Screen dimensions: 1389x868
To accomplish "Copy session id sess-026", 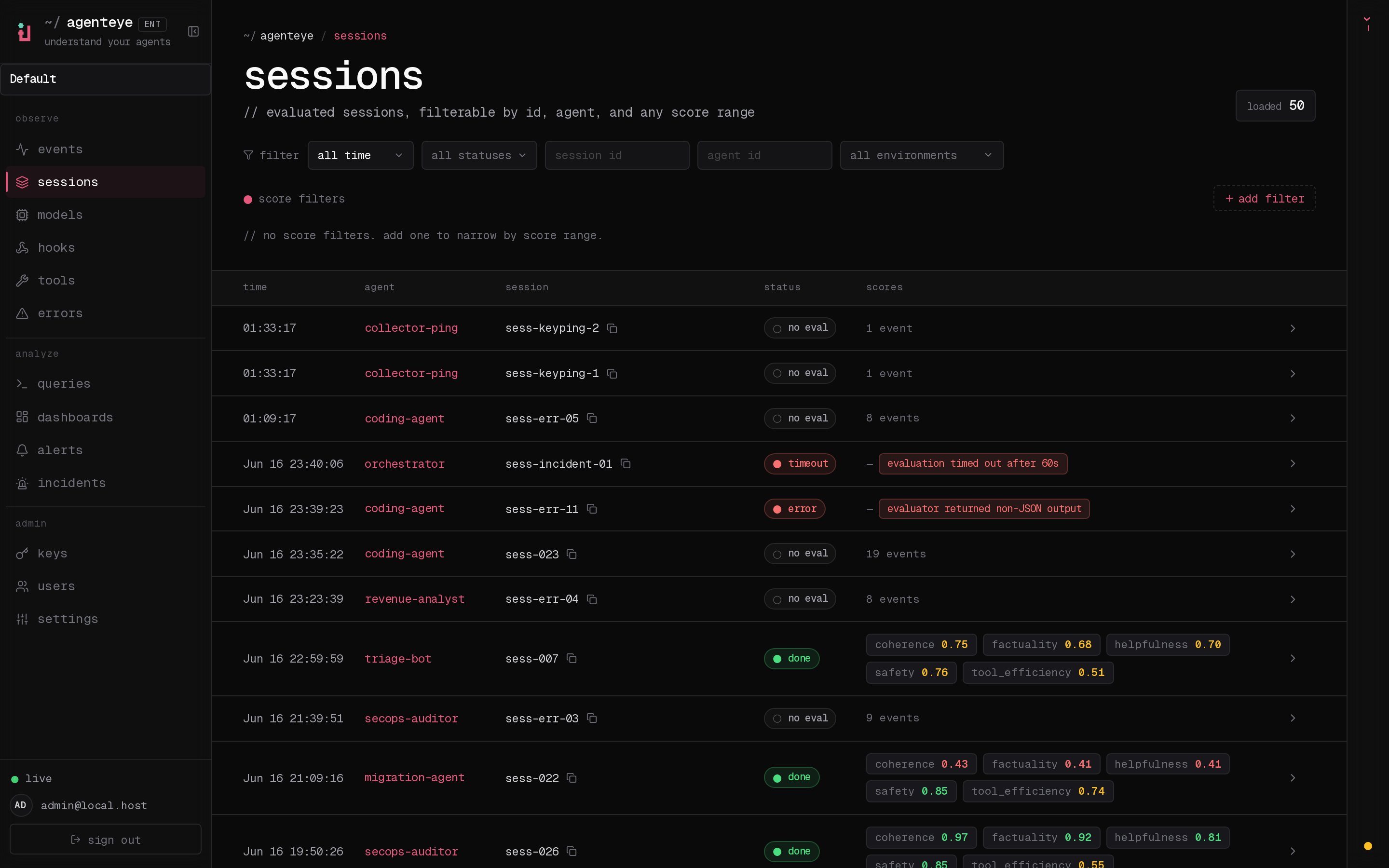I will 572,851.
